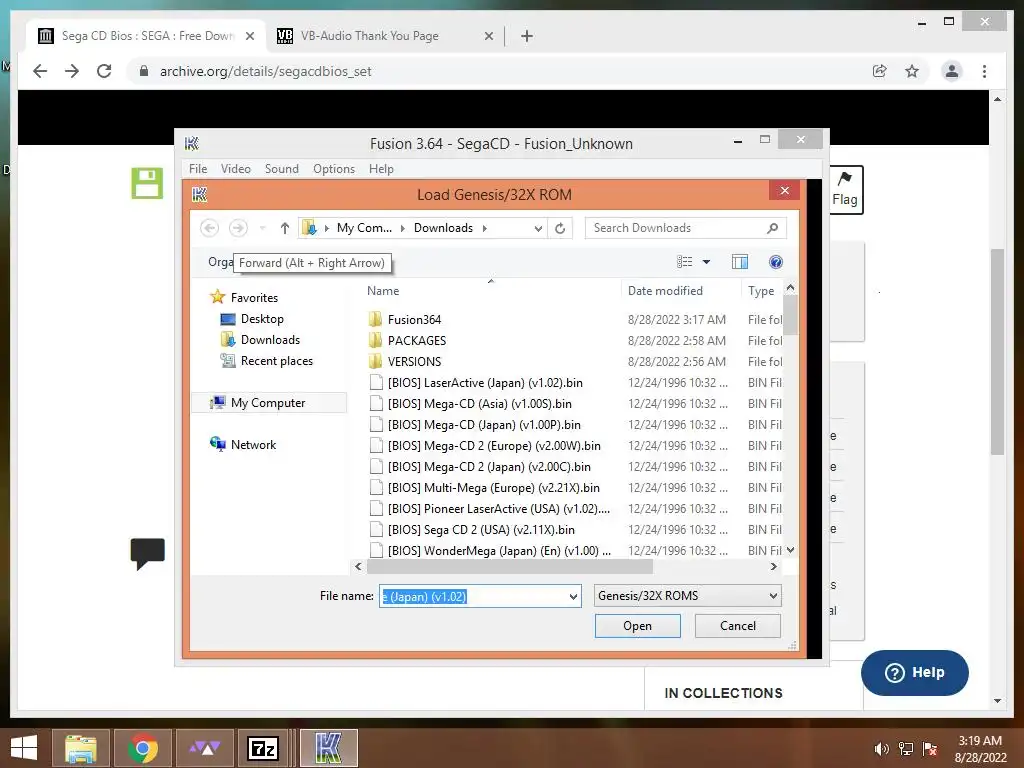The image size is (1024, 768).
Task: Open the Video menu in Fusion
Action: 236,168
